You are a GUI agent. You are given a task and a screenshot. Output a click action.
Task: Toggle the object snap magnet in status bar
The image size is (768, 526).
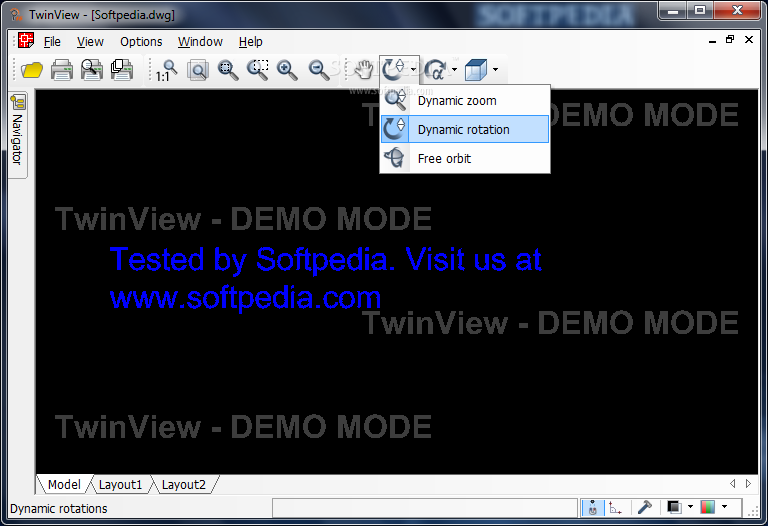593,508
